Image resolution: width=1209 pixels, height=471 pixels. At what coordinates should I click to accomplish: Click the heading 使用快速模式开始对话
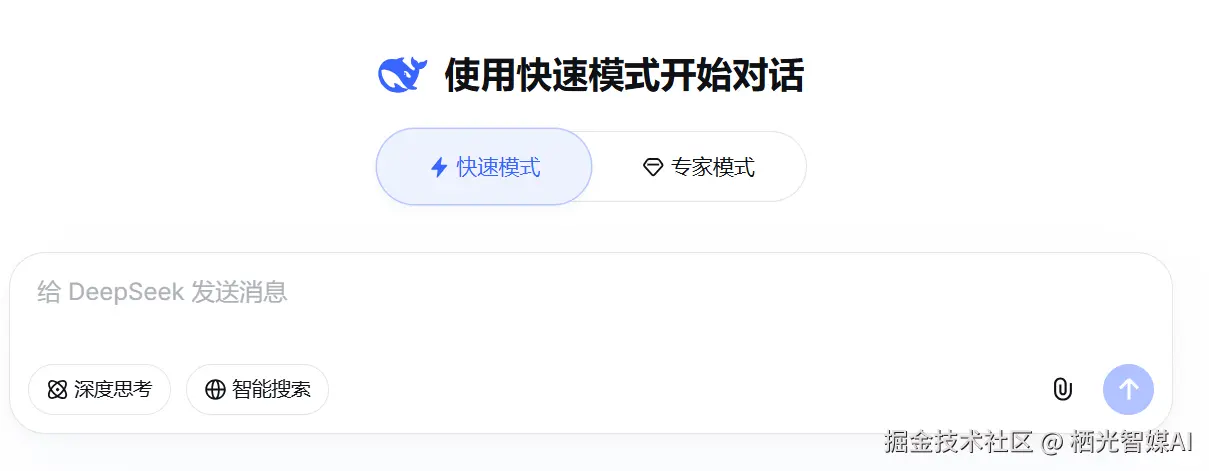tap(624, 76)
